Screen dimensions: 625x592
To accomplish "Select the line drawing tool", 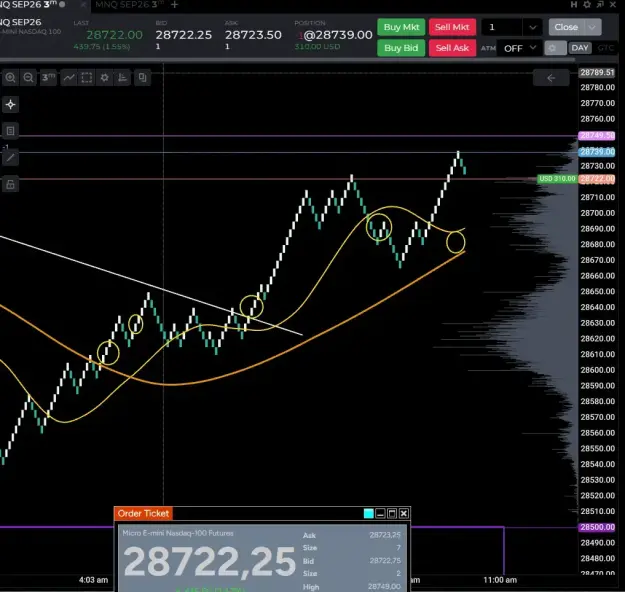I will point(10,158).
